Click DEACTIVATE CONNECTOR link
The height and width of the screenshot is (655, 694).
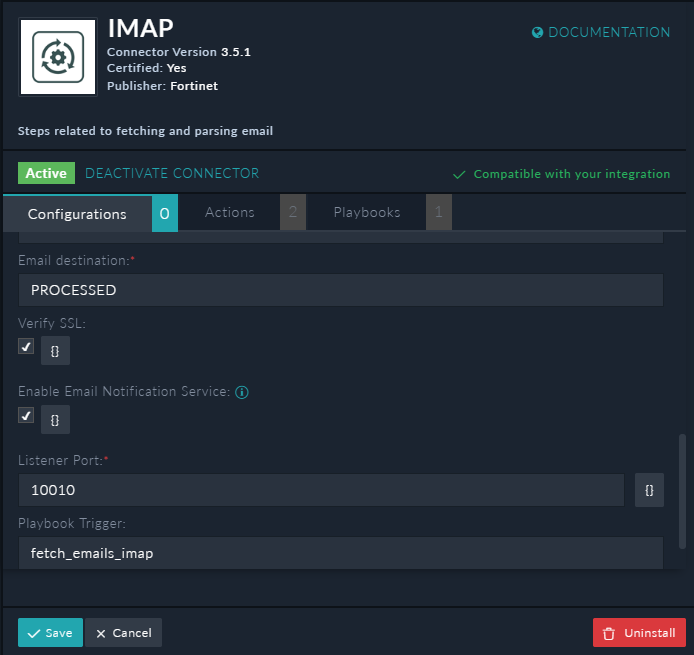[x=172, y=173]
